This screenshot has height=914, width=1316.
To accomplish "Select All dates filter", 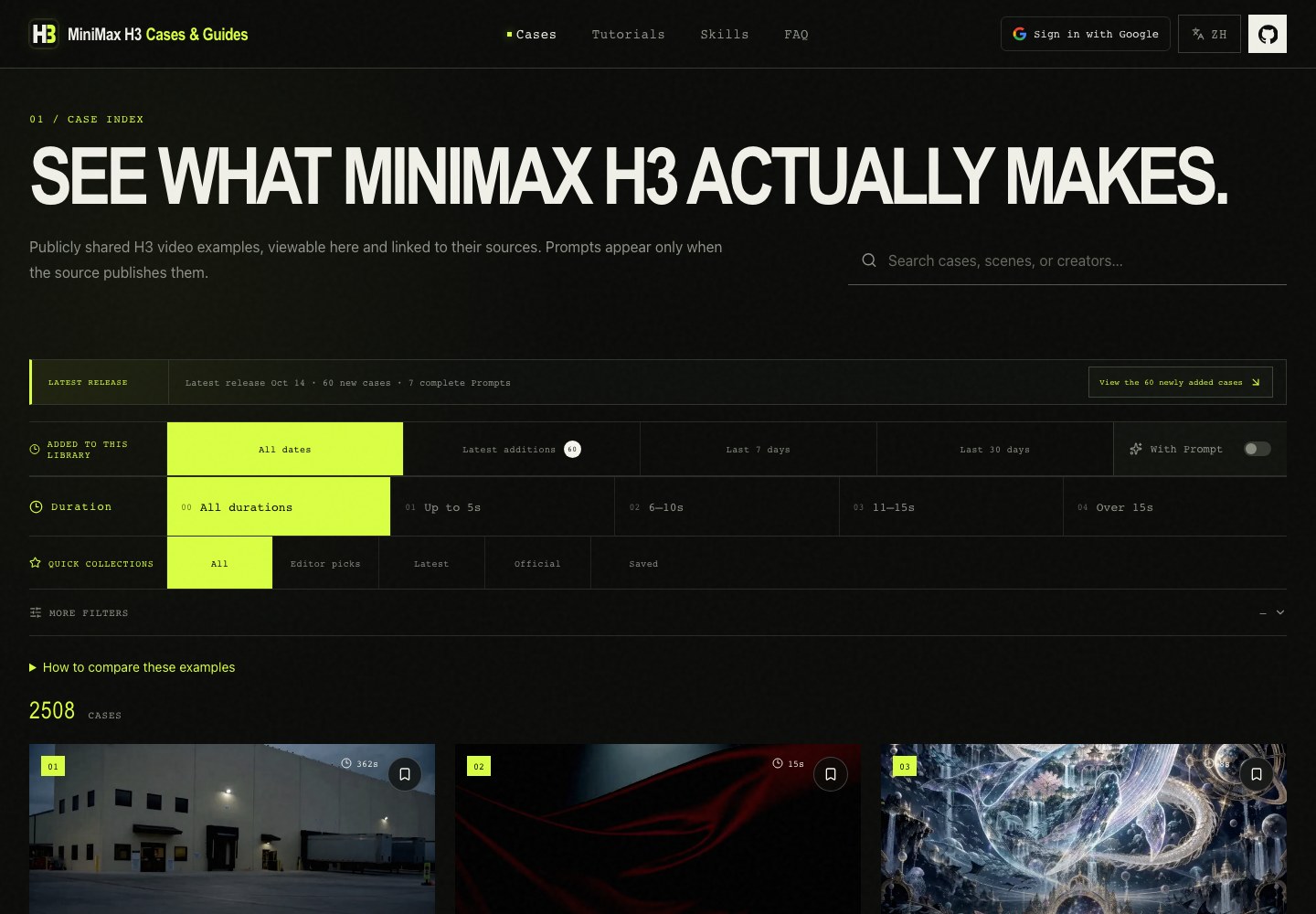I will point(285,449).
